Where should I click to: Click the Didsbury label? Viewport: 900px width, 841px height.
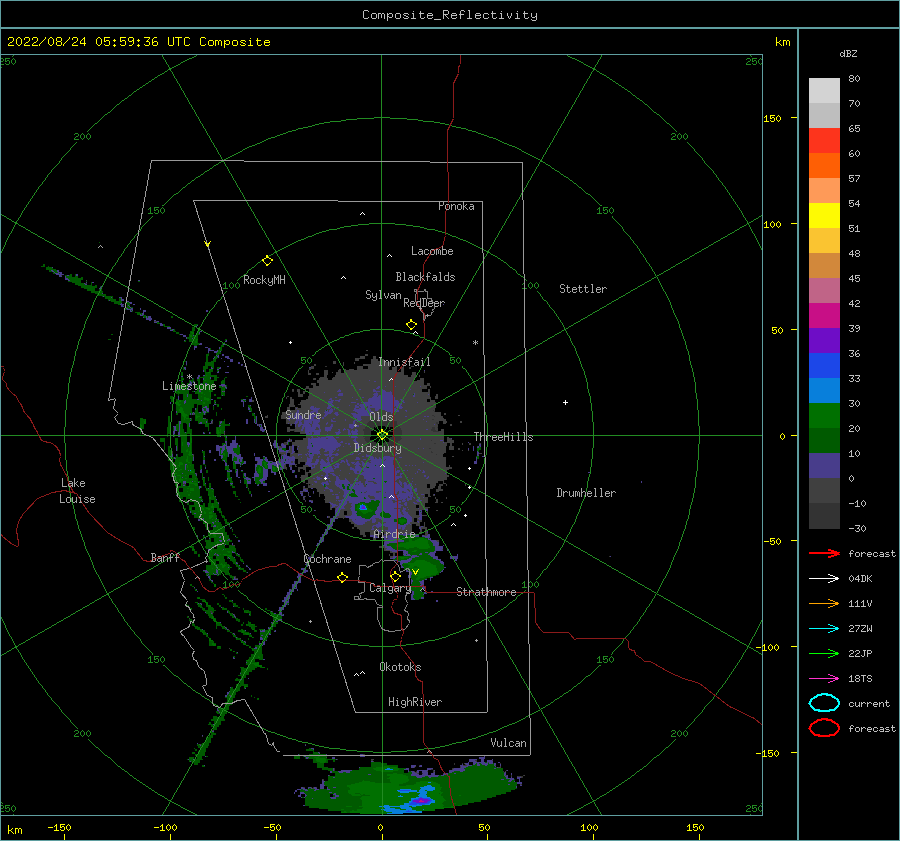click(377, 448)
